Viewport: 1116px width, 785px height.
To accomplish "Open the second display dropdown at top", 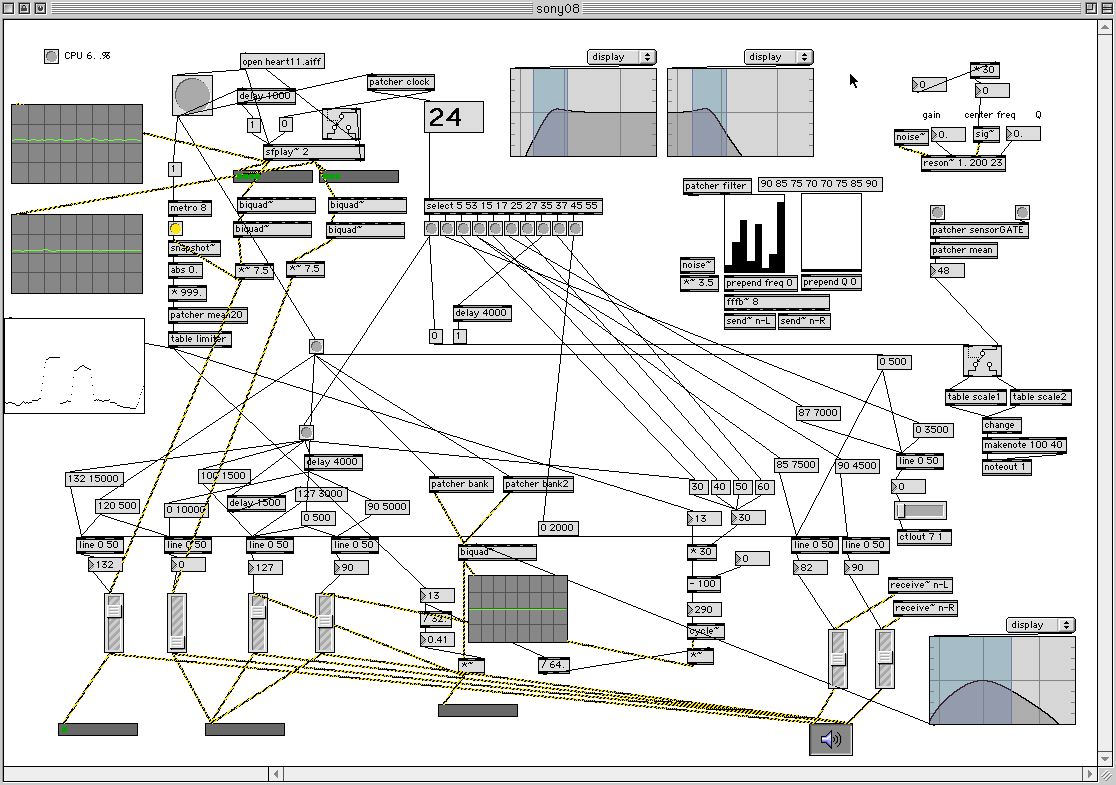I will coord(778,57).
